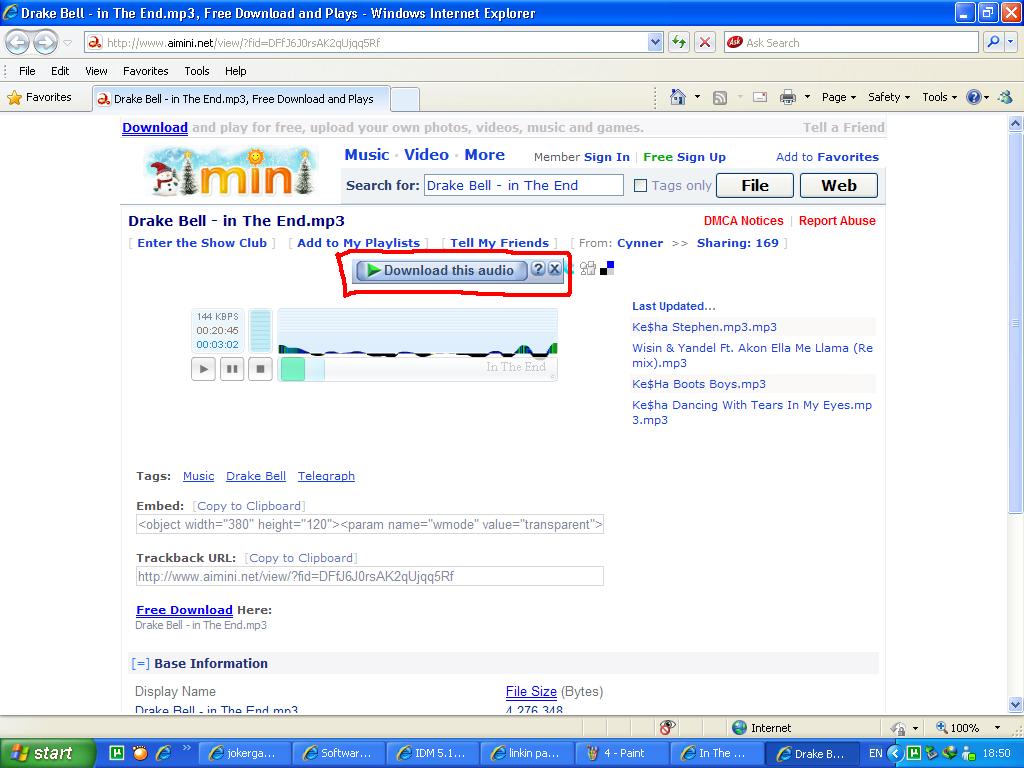Click the File search button
The width and height of the screenshot is (1024, 768).
pyautogui.click(x=755, y=185)
